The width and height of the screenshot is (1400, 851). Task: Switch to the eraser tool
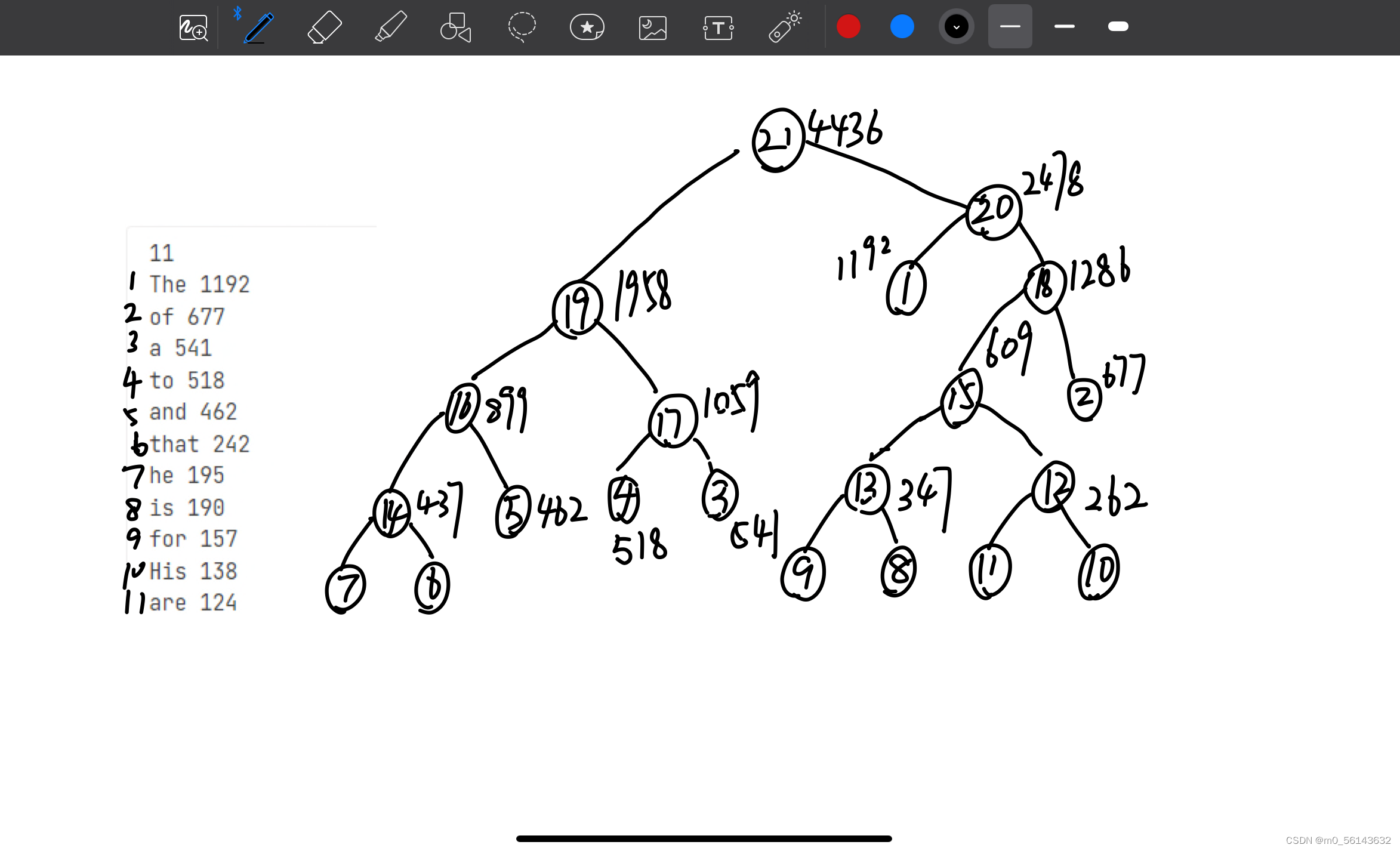point(324,27)
